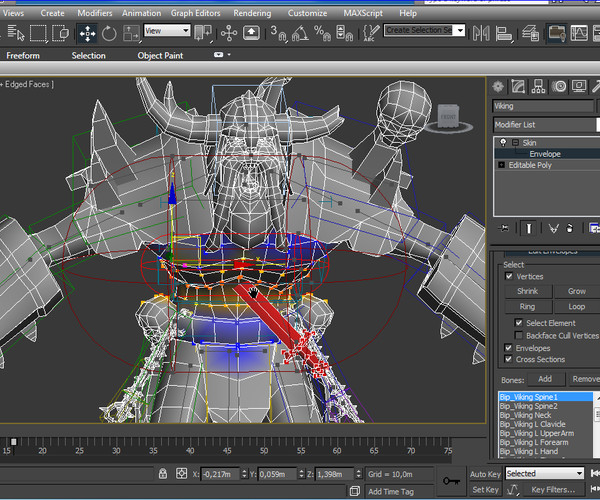Toggle Selection Lock padlock
The width and height of the screenshot is (600, 500).
163,474
